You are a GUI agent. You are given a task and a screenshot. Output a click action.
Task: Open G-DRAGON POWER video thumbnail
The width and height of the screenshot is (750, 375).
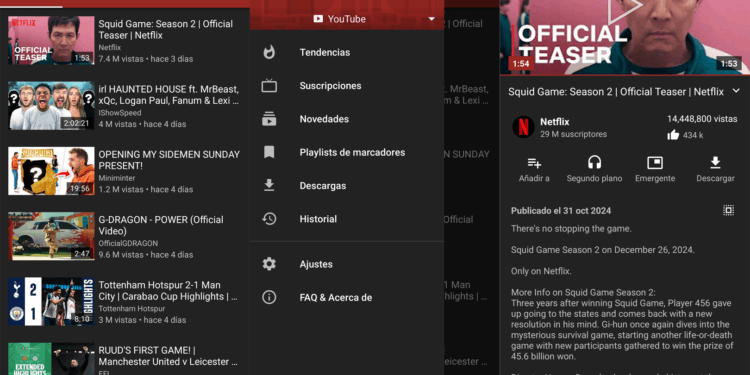(x=51, y=236)
